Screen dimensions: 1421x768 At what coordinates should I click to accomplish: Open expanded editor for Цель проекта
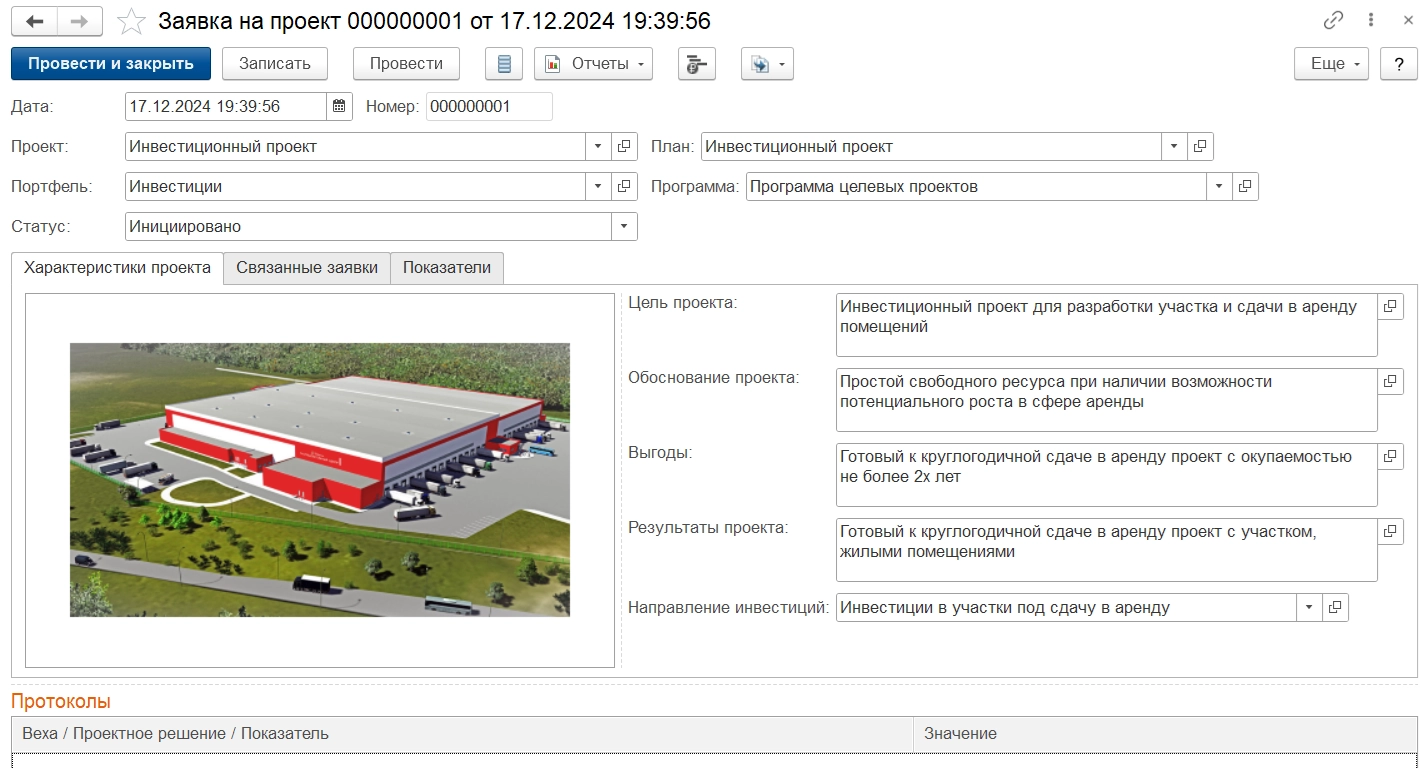1390,307
